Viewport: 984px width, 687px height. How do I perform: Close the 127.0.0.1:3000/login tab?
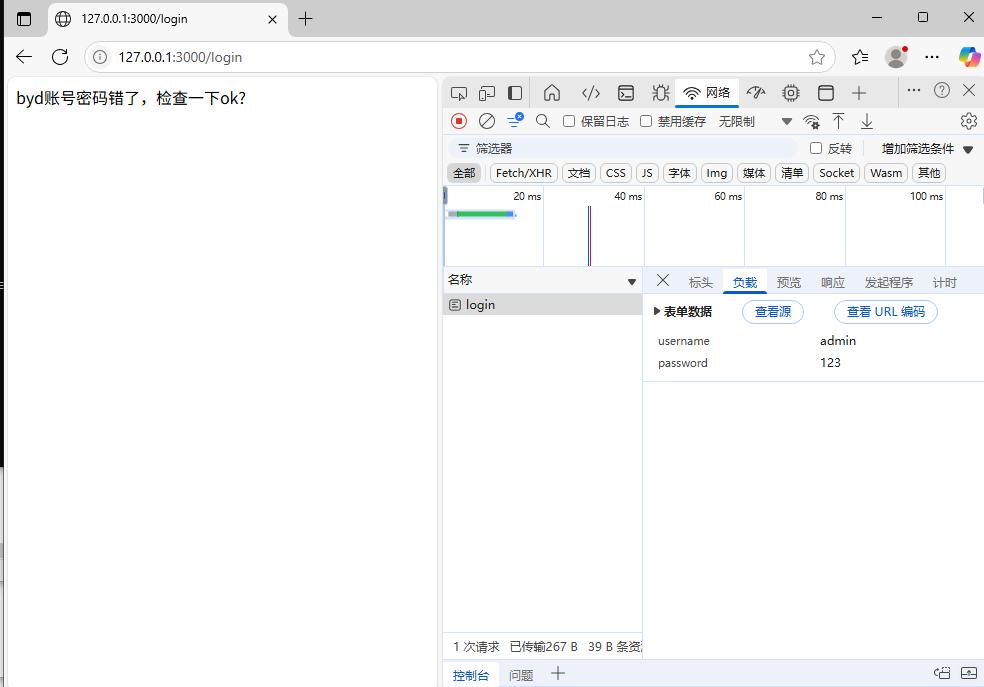pyautogui.click(x=272, y=19)
